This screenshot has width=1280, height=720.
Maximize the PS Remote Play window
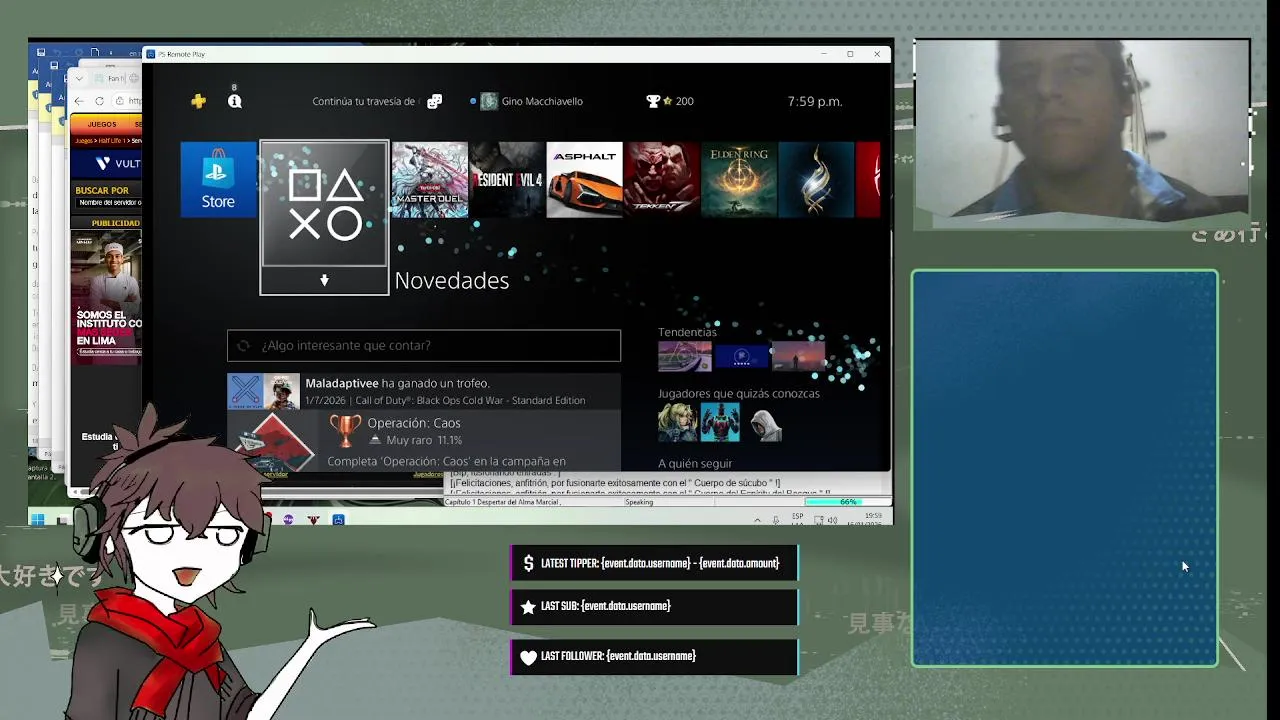coord(850,54)
